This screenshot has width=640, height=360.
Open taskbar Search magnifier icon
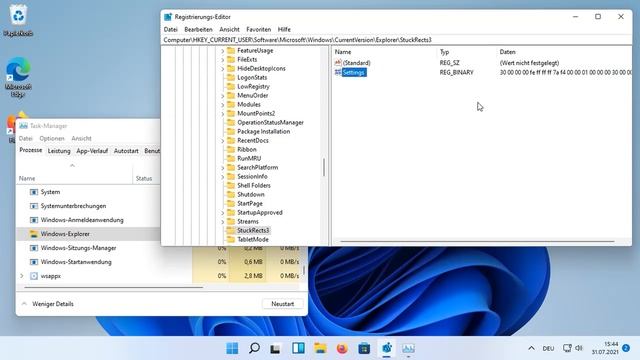point(254,348)
